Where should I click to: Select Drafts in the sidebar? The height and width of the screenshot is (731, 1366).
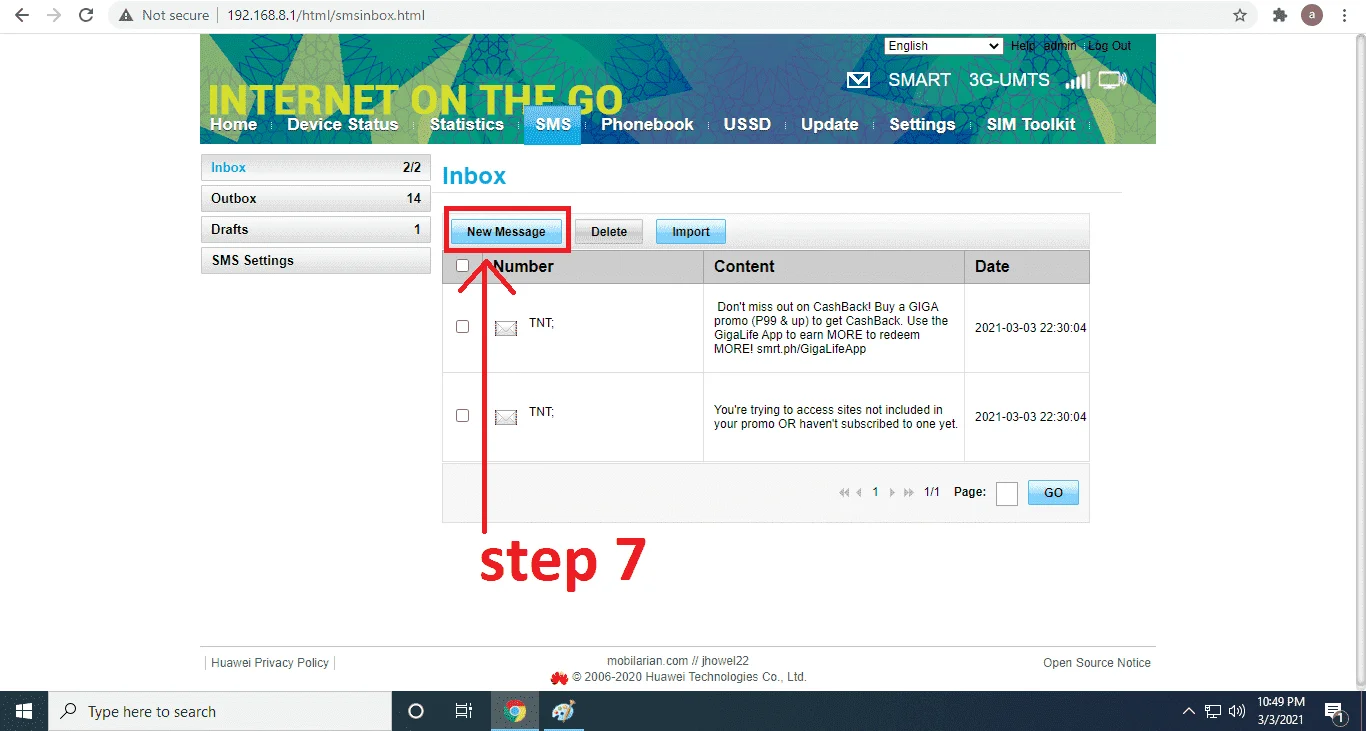click(315, 229)
